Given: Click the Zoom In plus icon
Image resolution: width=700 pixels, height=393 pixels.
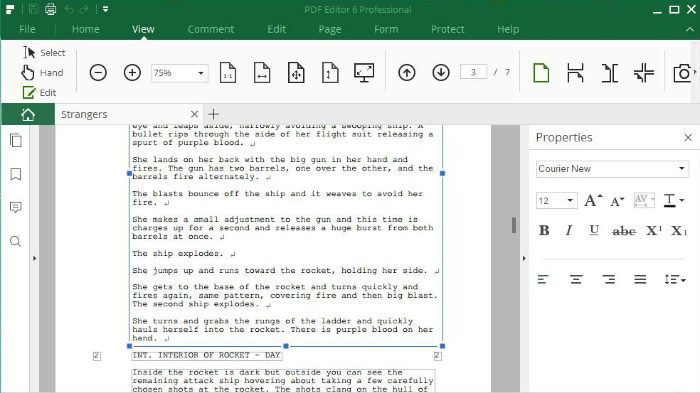Looking at the screenshot, I should (132, 72).
